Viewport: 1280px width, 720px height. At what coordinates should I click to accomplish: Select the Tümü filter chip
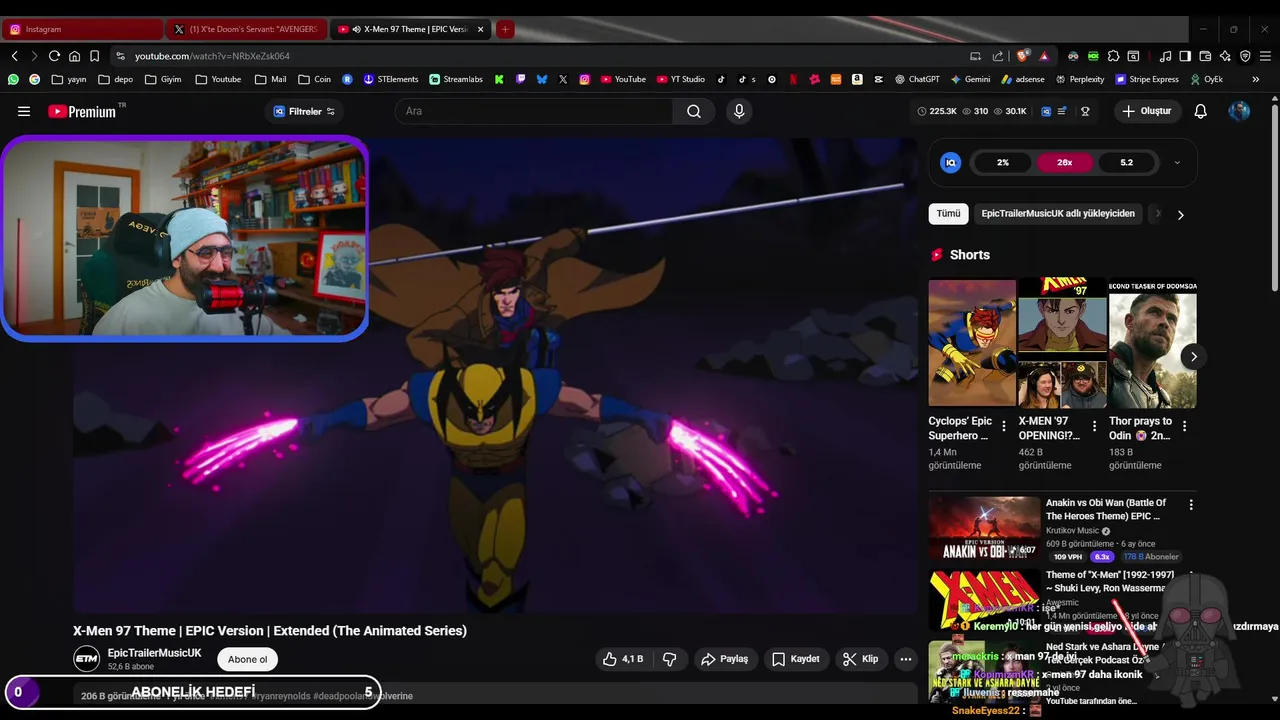tap(948, 214)
